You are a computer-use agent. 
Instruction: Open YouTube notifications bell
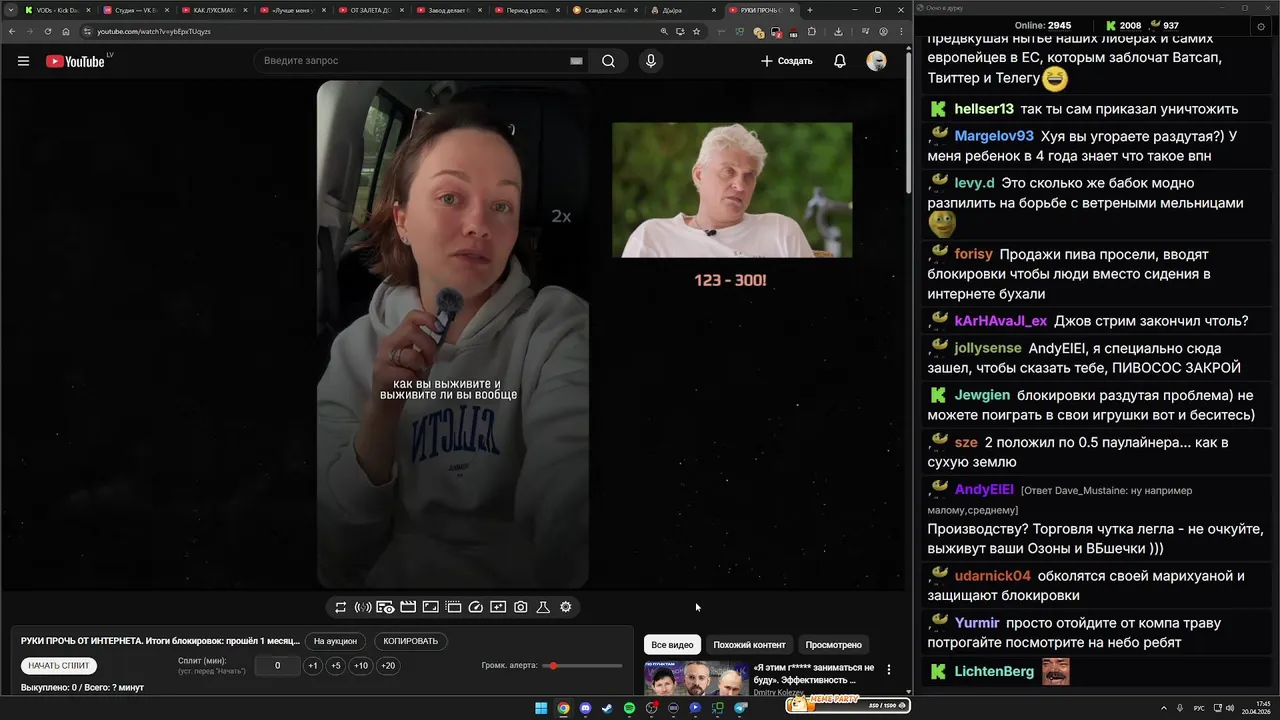840,61
